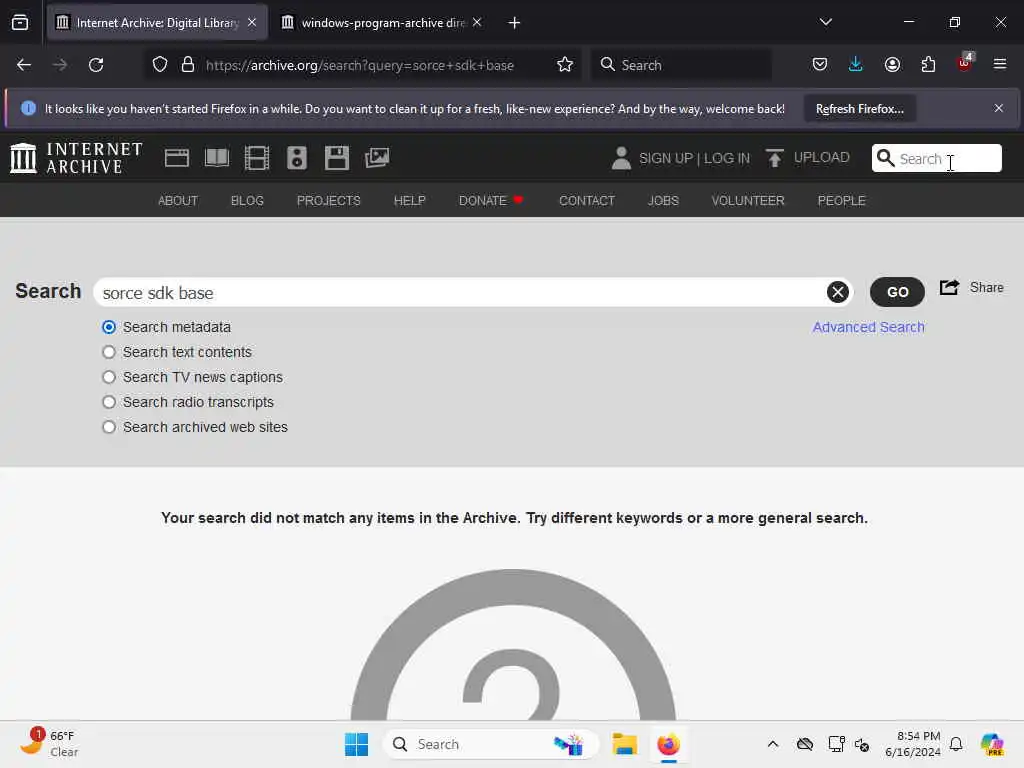This screenshot has height=768, width=1024.
Task: Open the Internet Archive home logo
Action: pyautogui.click(x=76, y=158)
